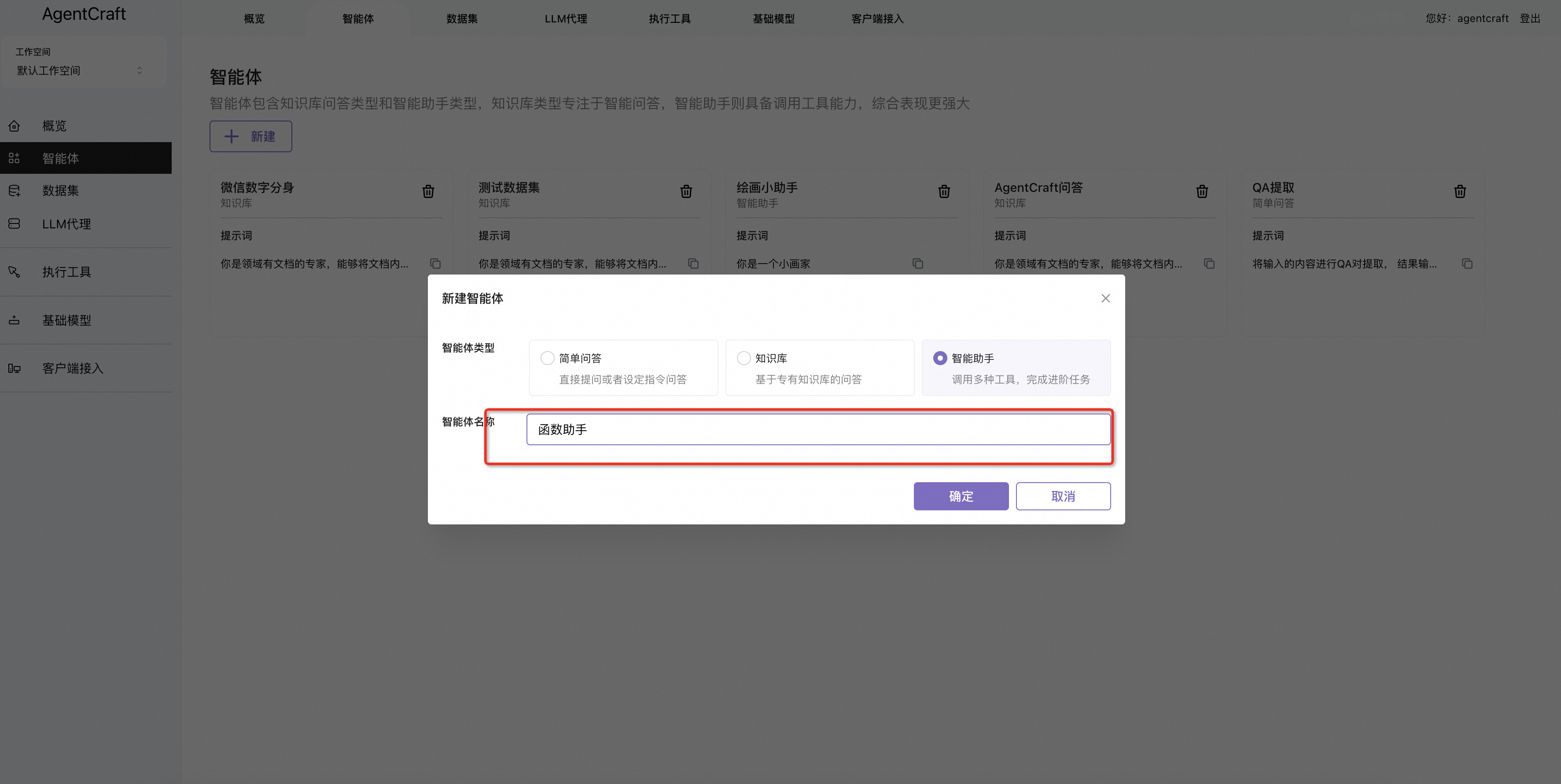The height and width of the screenshot is (784, 1561).
Task: Open the AgentCraft问答 card title
Action: 1038,188
